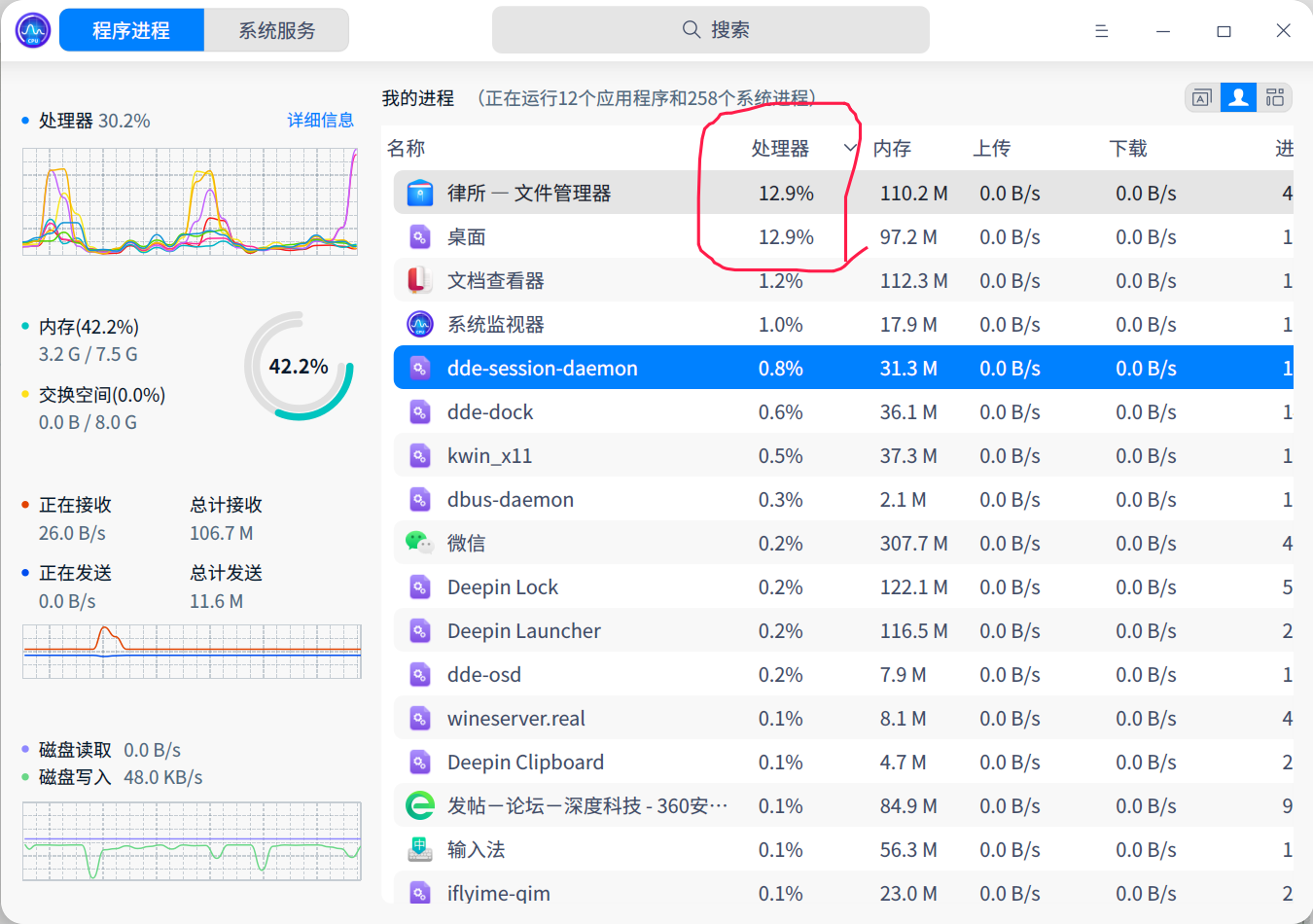Open the 系统服务 tab
The width and height of the screenshot is (1313, 924).
pos(276,30)
